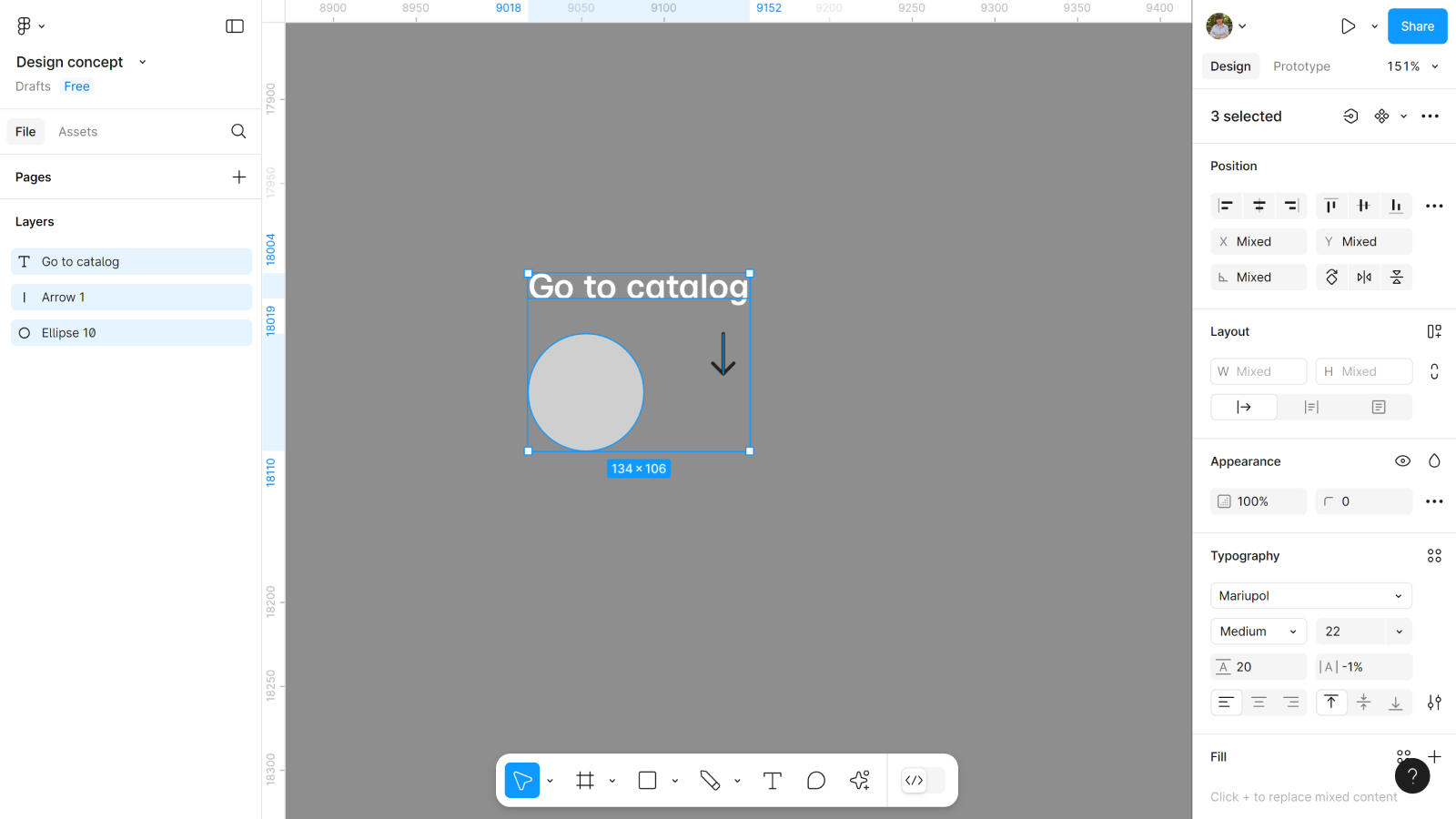Click the flip horizontal icon
The height and width of the screenshot is (819, 1456).
(x=1364, y=278)
